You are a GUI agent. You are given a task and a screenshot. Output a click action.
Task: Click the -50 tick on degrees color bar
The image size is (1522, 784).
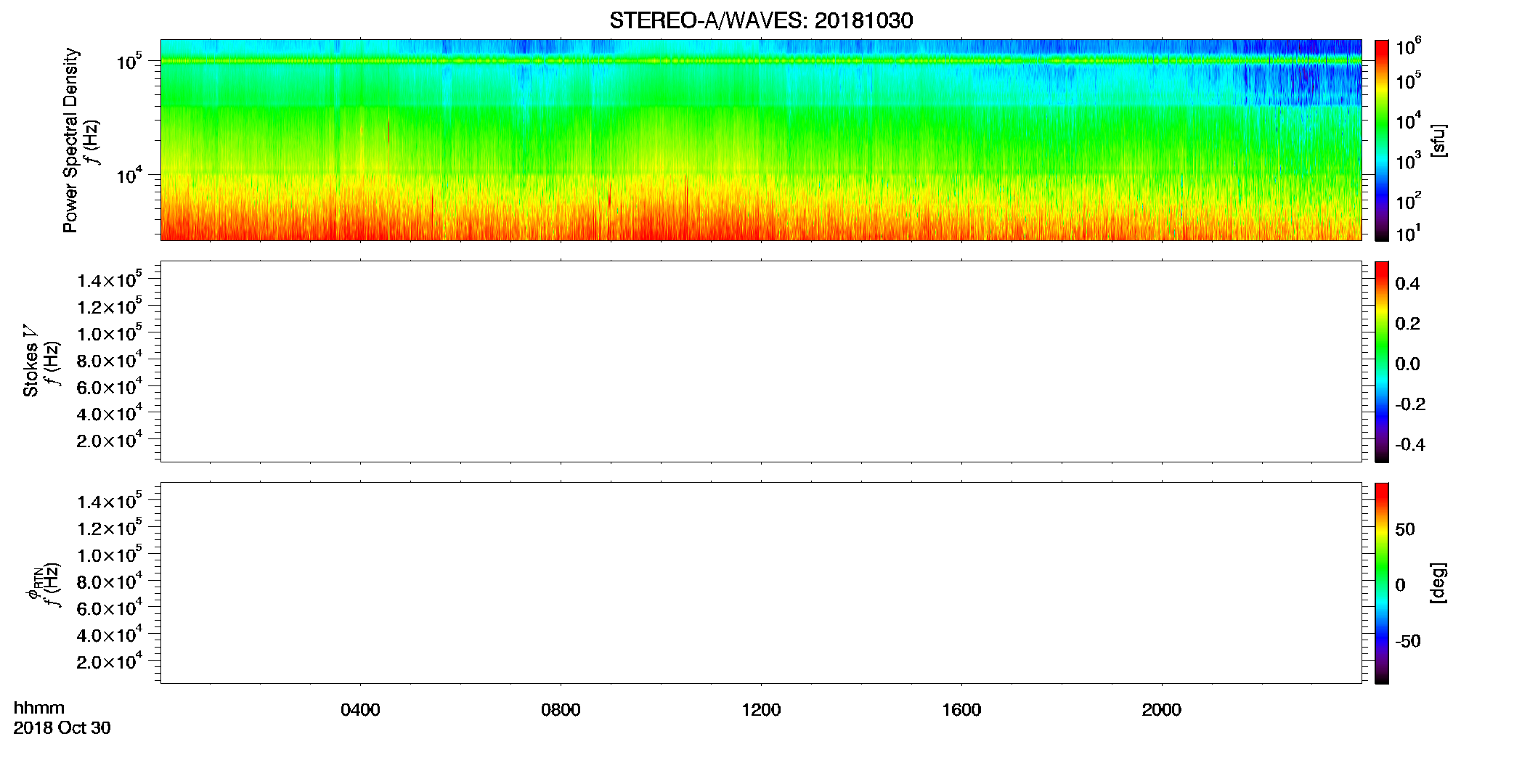pos(1407,641)
